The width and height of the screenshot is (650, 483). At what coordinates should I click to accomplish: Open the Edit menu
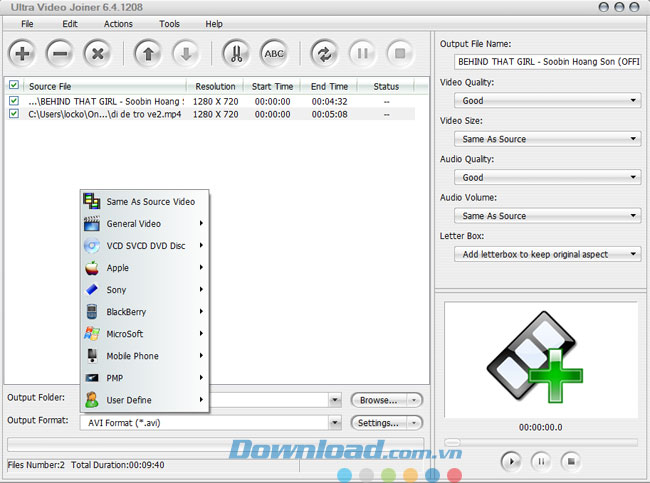pyautogui.click(x=70, y=24)
